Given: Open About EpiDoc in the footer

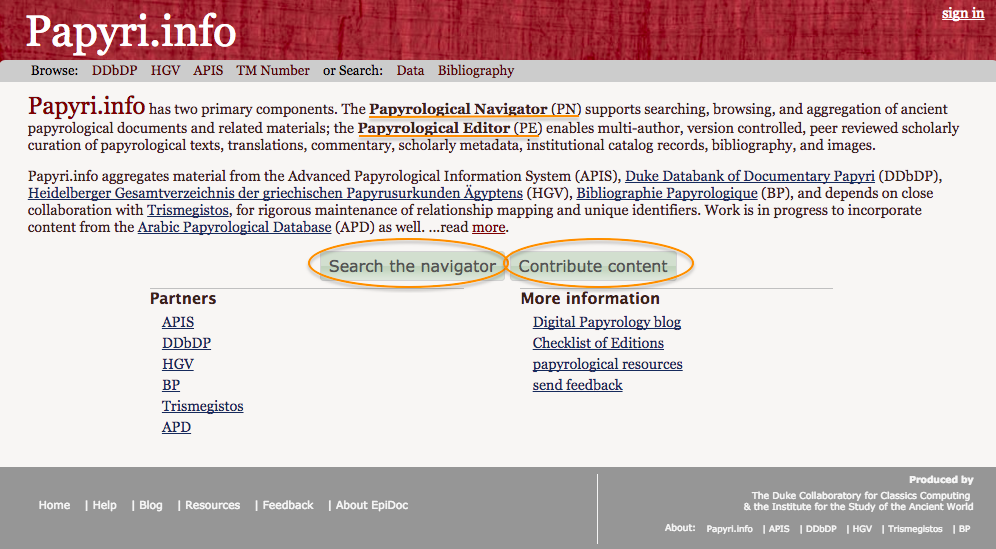Looking at the screenshot, I should 372,505.
